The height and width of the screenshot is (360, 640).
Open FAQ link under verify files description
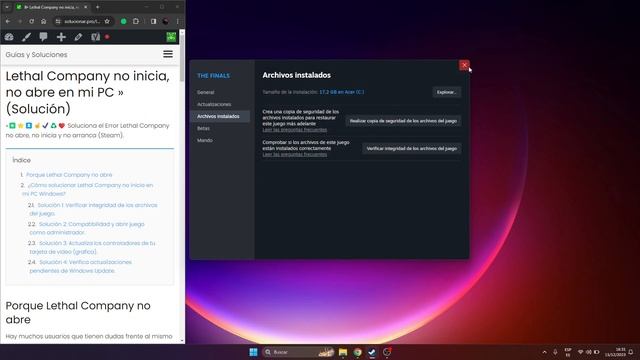point(294,155)
